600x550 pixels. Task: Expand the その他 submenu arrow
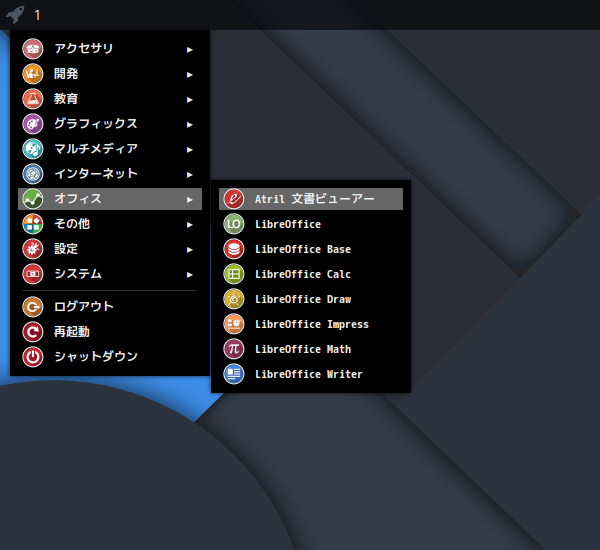[x=189, y=225]
